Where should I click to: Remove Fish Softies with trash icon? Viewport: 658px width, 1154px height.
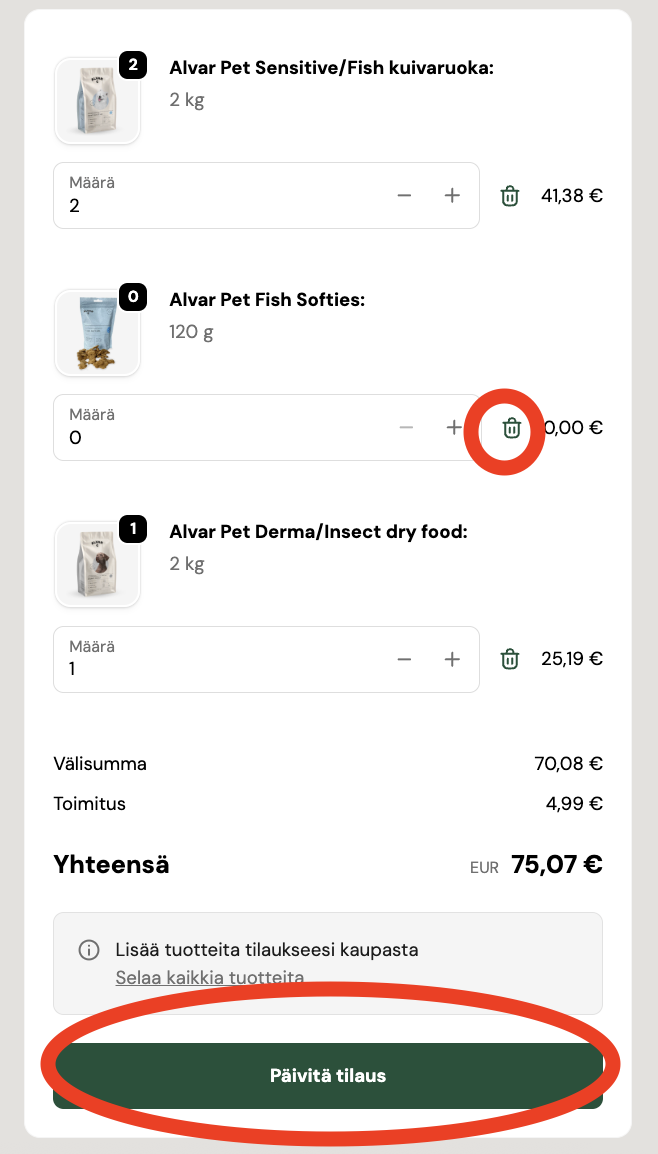click(512, 428)
